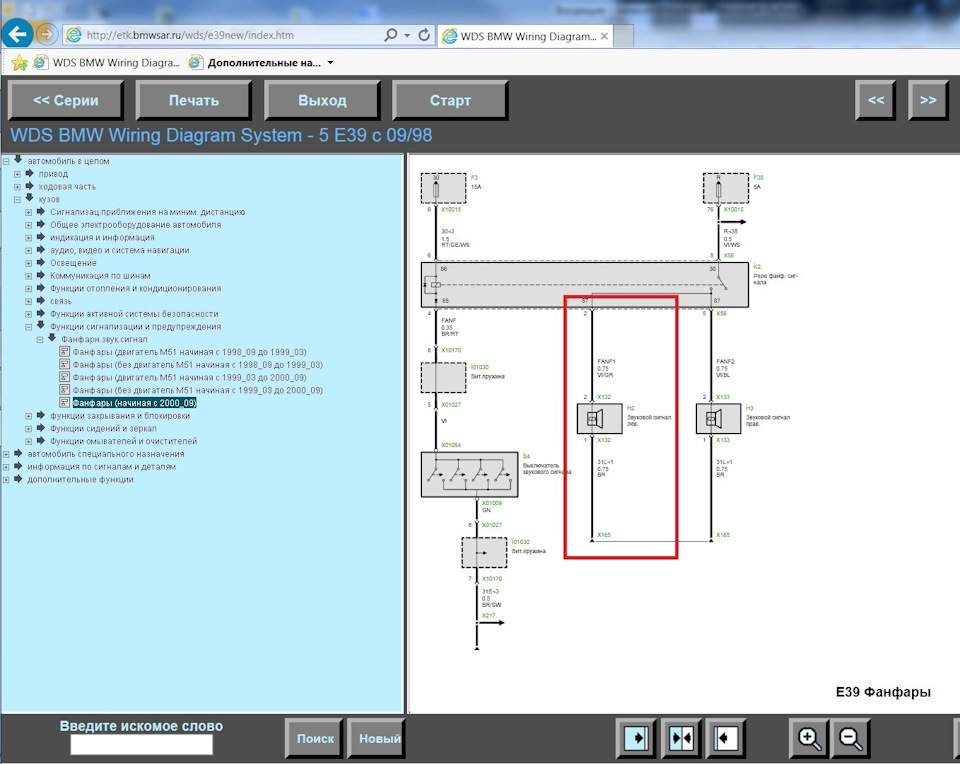Viewport: 960px width, 764px height.
Task: Select Функции активной системы безопасности item
Action: (134, 314)
